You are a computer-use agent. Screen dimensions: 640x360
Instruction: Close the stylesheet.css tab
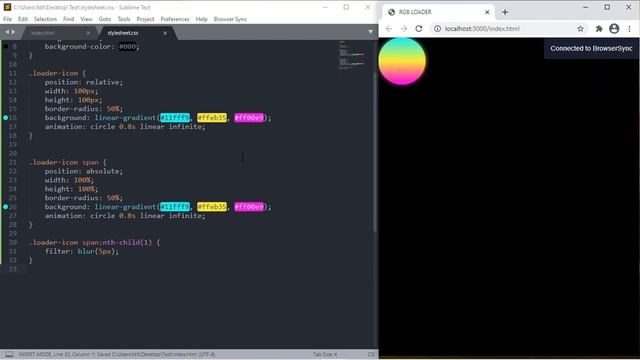tap(165, 33)
